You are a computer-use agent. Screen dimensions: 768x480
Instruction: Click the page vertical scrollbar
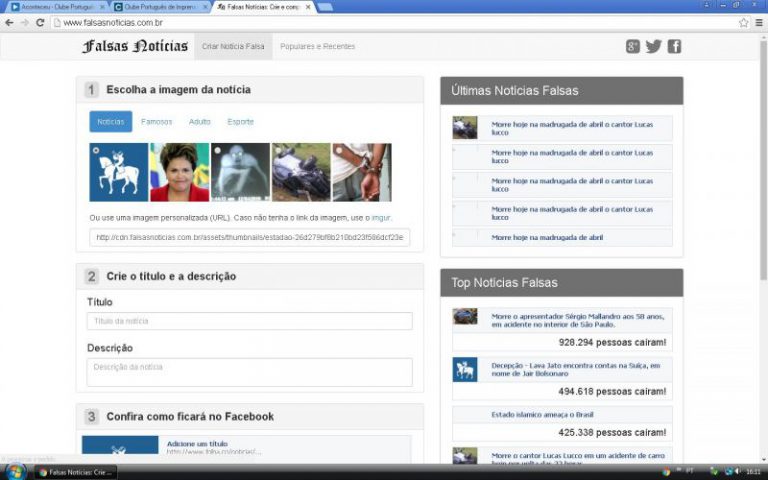click(x=763, y=162)
